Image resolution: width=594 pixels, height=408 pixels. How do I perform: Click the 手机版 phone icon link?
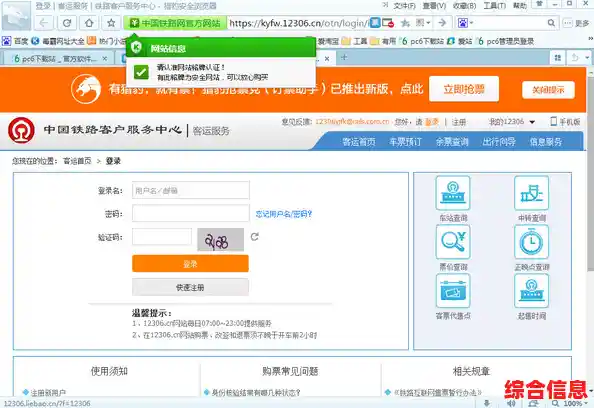[565, 122]
